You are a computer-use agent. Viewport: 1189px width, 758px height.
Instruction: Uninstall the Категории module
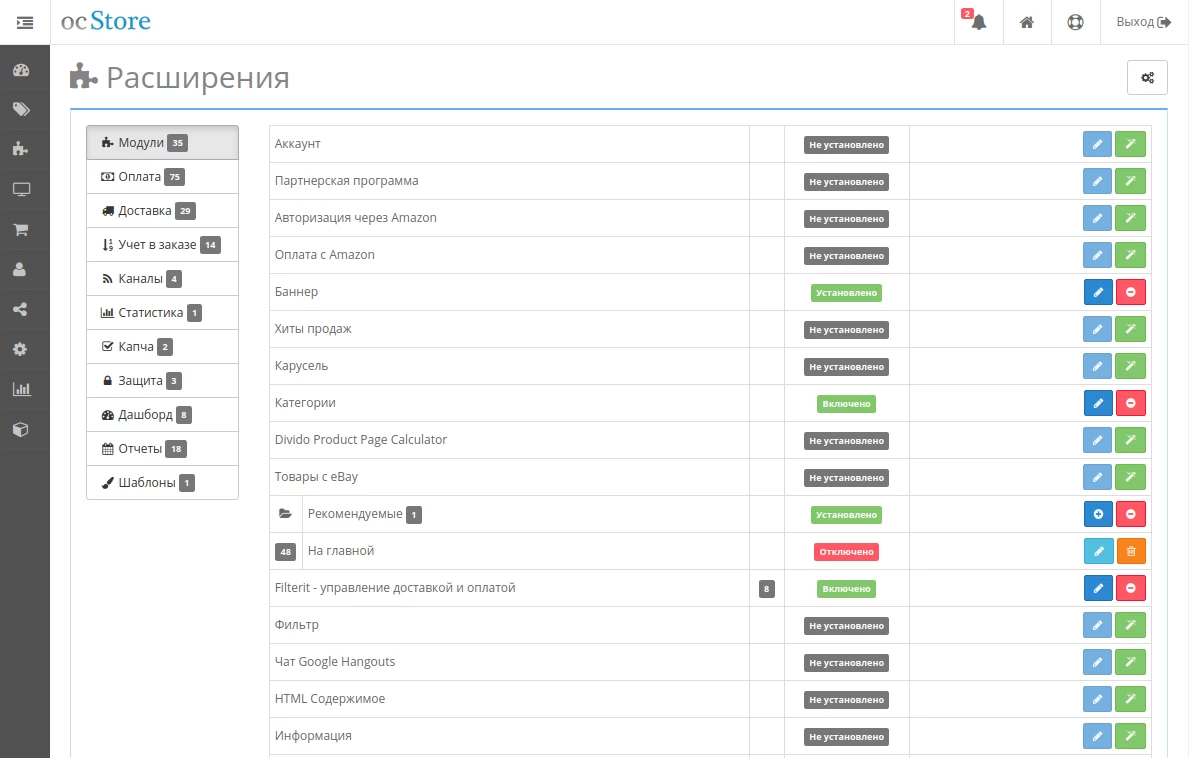point(1131,403)
